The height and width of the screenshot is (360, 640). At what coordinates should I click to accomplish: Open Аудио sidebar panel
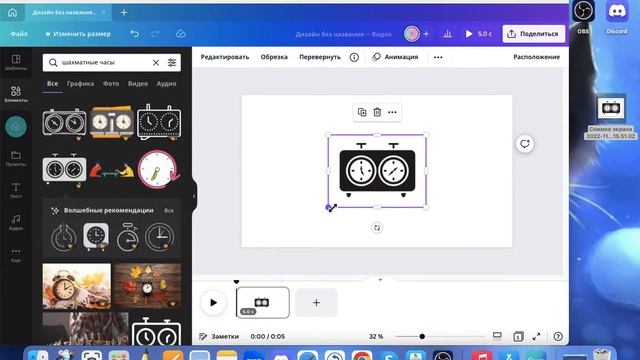click(x=16, y=222)
